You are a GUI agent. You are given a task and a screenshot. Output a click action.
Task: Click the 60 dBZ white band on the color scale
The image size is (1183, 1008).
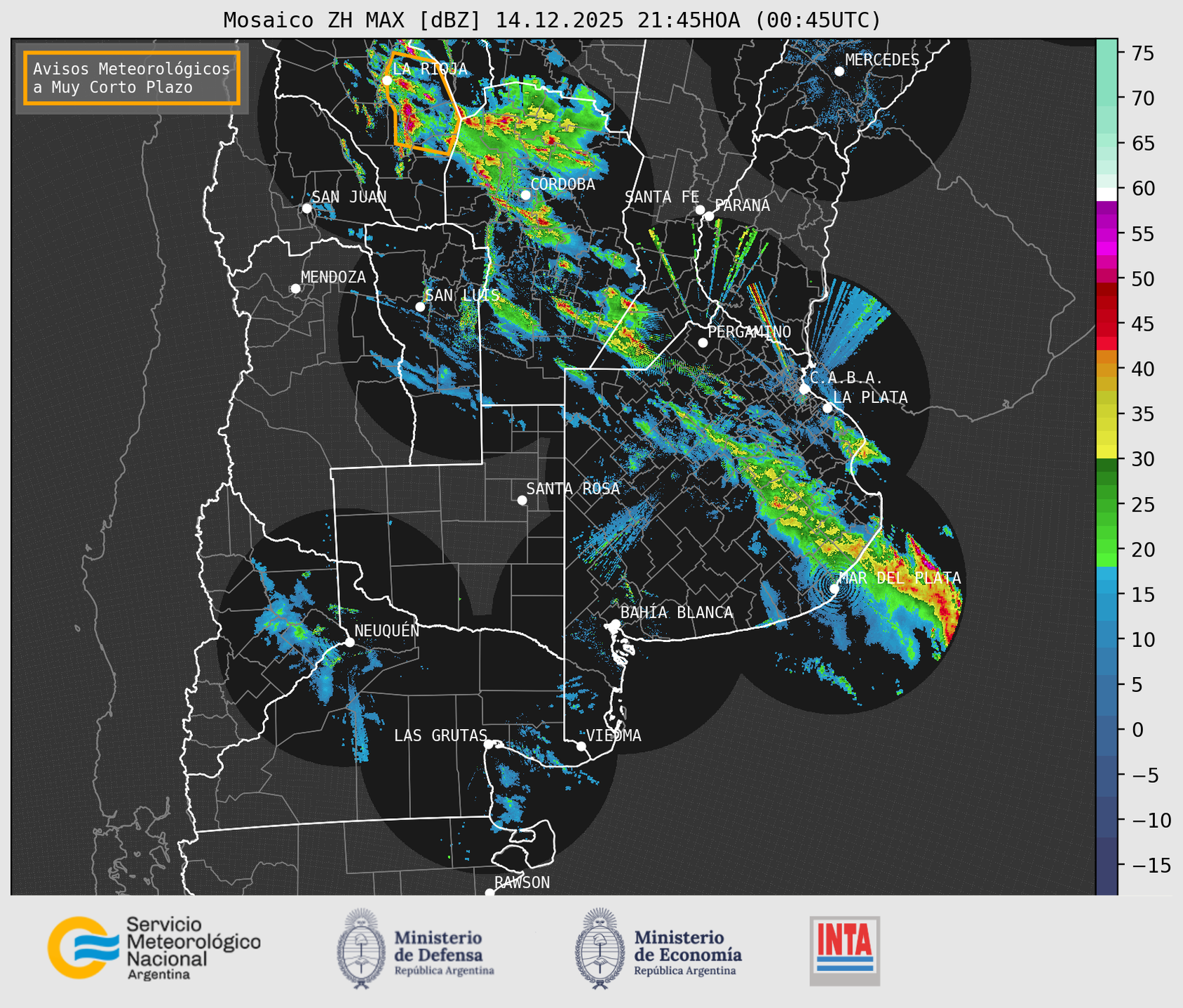tap(1107, 194)
